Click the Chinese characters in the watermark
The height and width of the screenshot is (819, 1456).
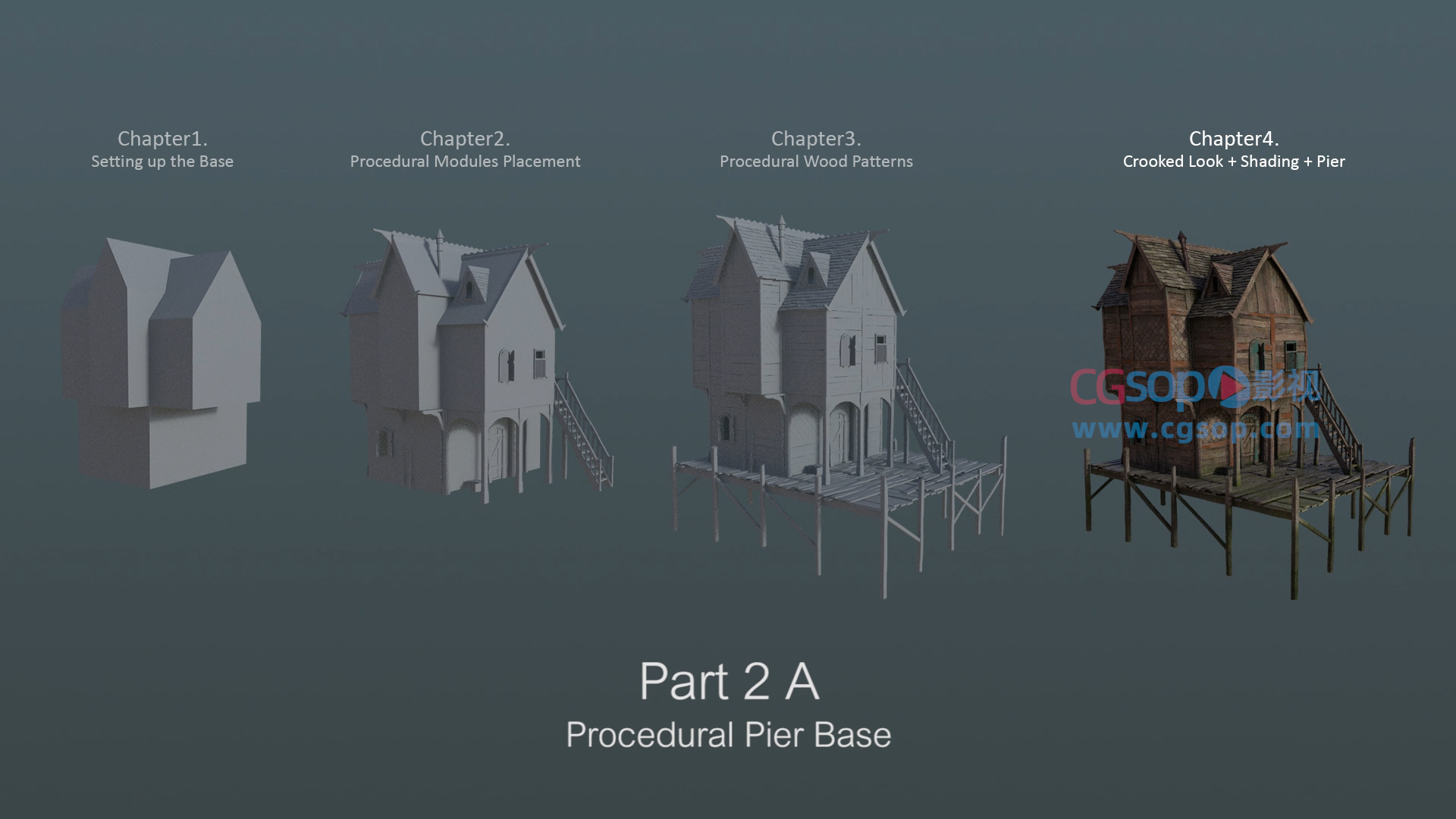point(1285,387)
